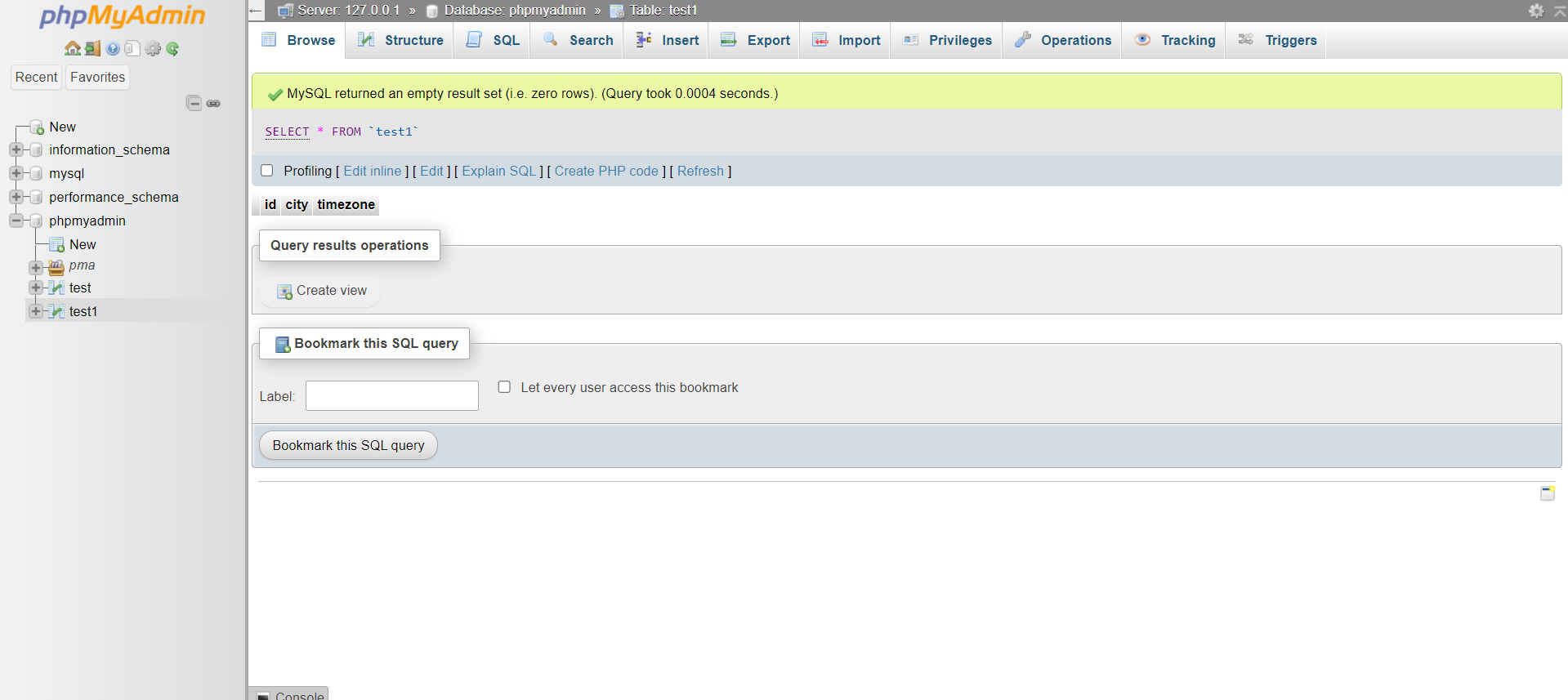
Task: Expand the test1 table node
Action: [x=36, y=311]
